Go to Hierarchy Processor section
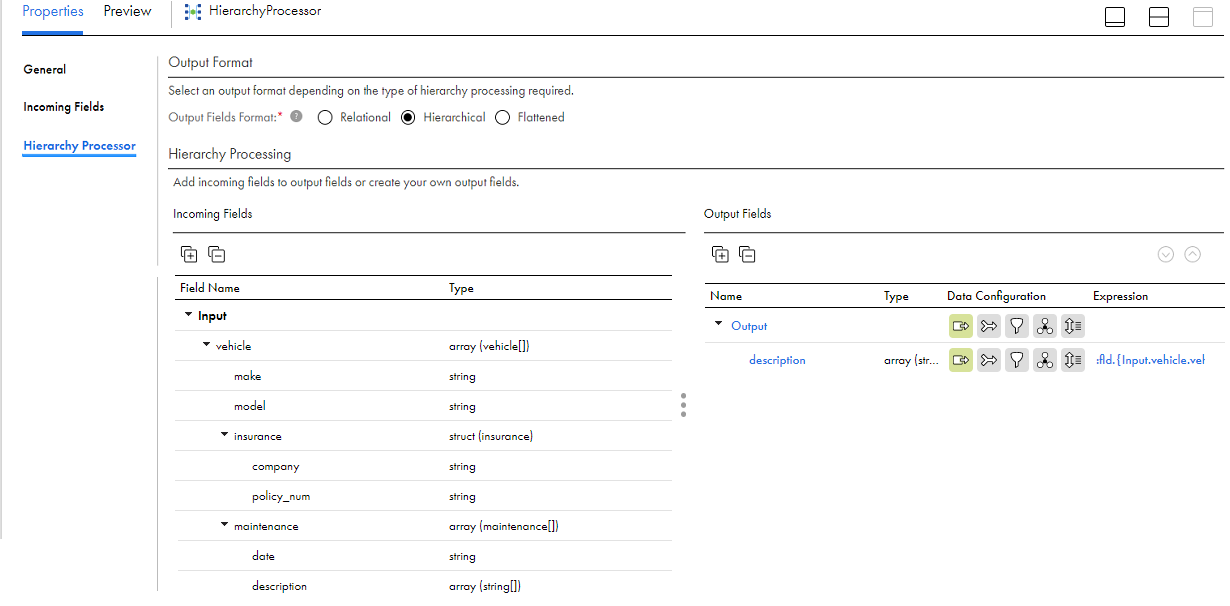 [79, 146]
